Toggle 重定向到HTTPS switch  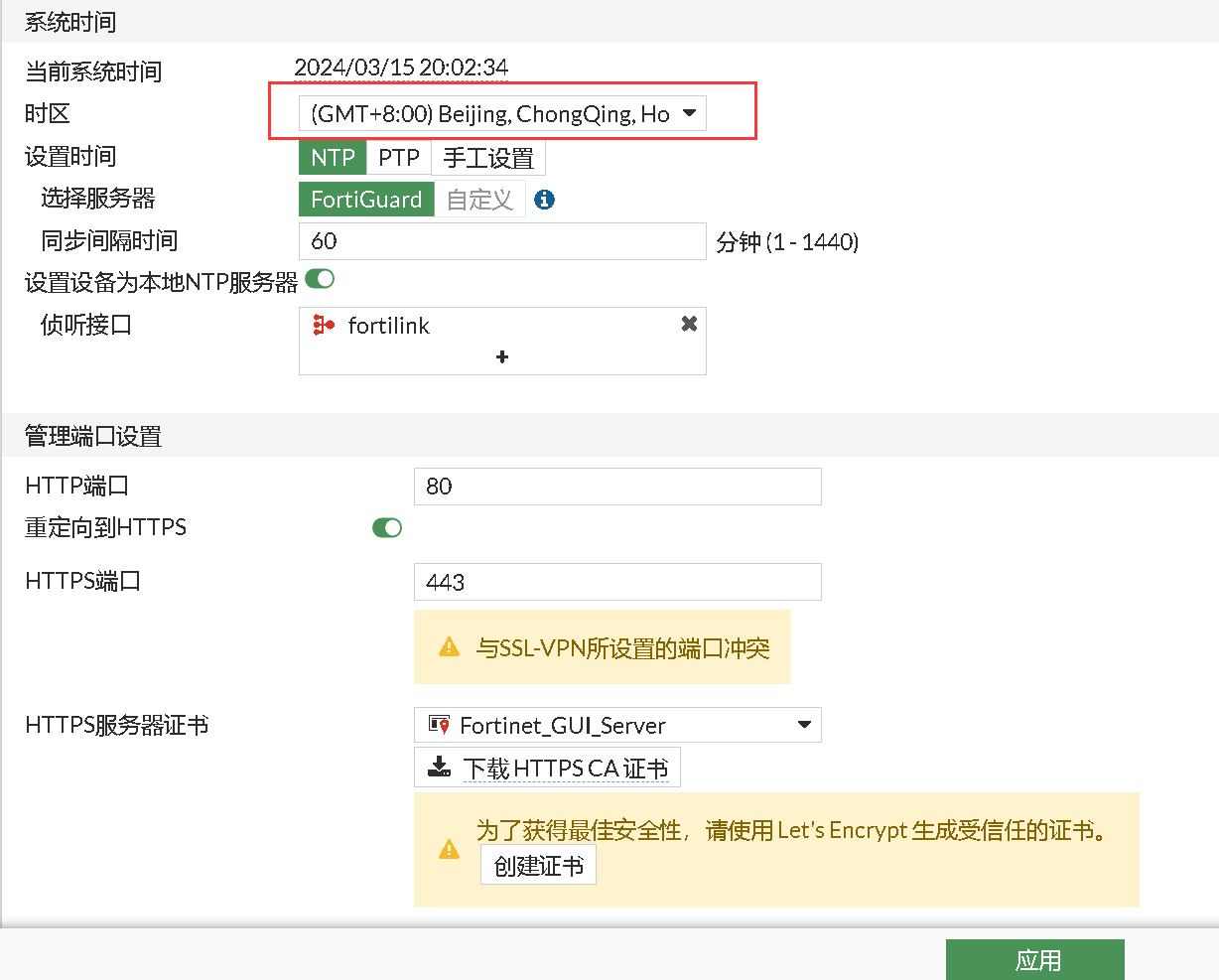pyautogui.click(x=387, y=527)
